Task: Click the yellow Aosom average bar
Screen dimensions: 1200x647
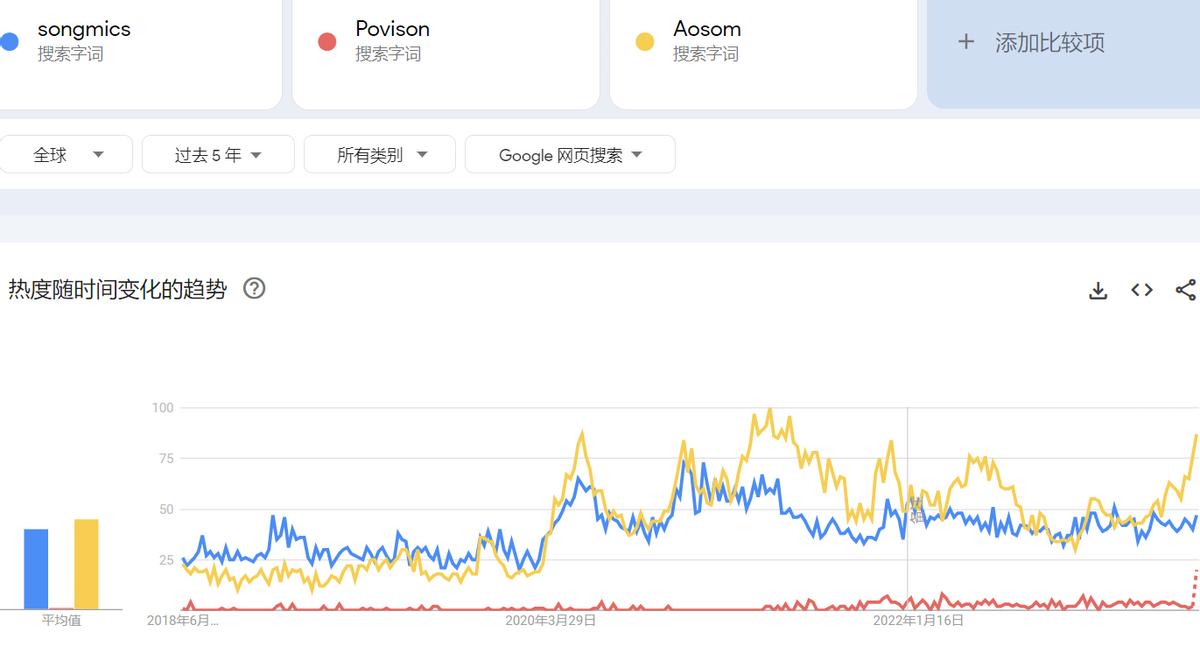Action: pos(86,564)
